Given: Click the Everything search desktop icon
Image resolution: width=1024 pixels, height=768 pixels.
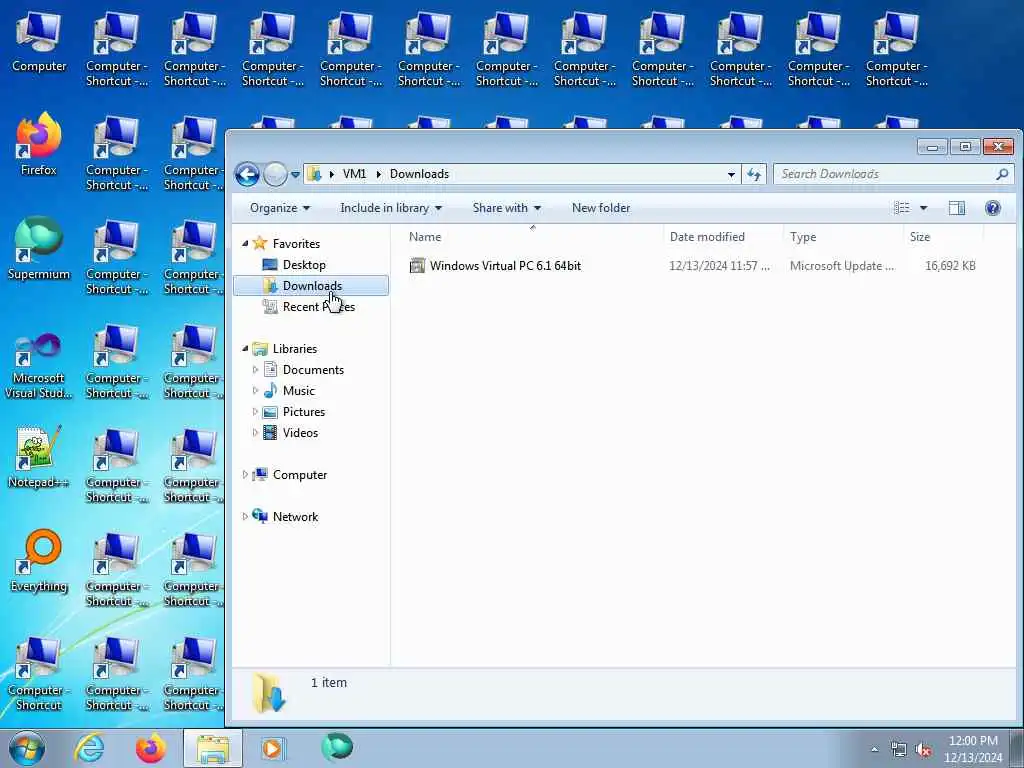Looking at the screenshot, I should pos(39,552).
